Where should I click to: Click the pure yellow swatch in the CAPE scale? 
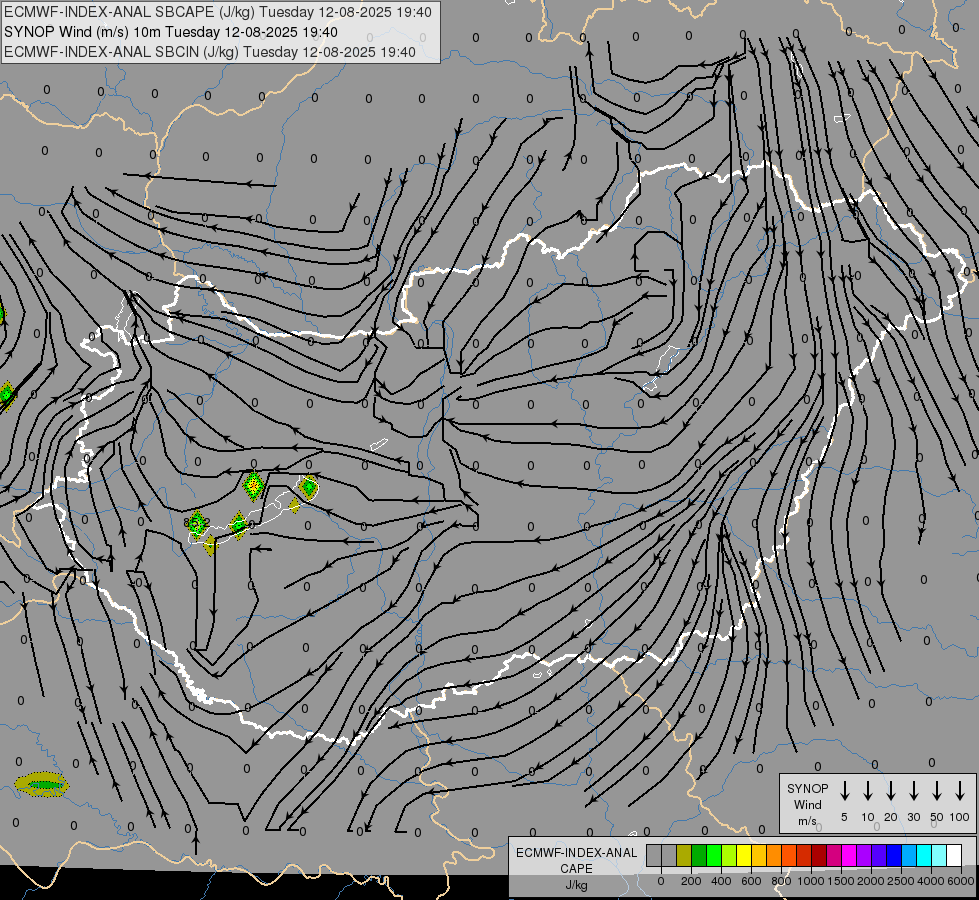(x=744, y=856)
